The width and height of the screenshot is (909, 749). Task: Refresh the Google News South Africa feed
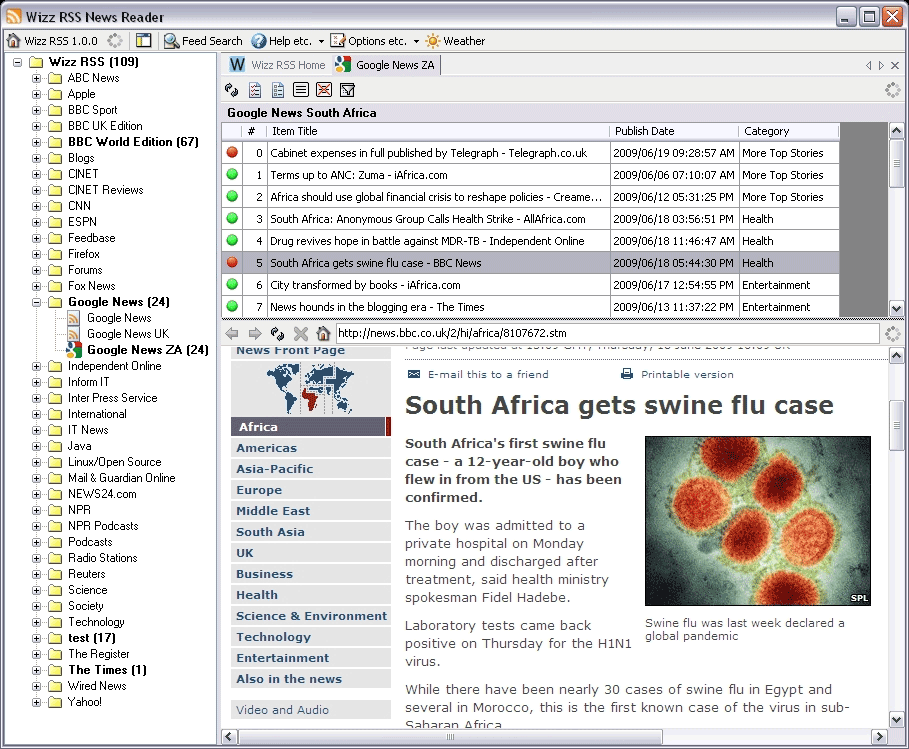click(x=231, y=90)
